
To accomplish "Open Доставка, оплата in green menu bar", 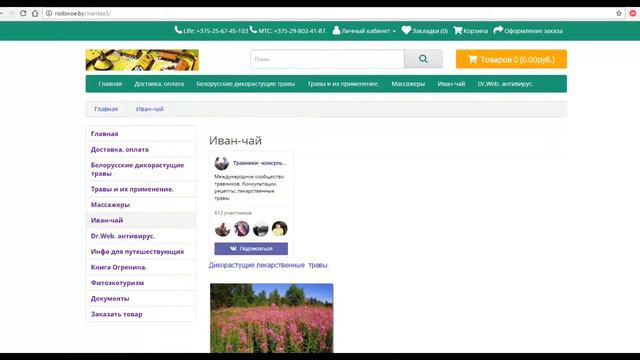I will point(159,84).
